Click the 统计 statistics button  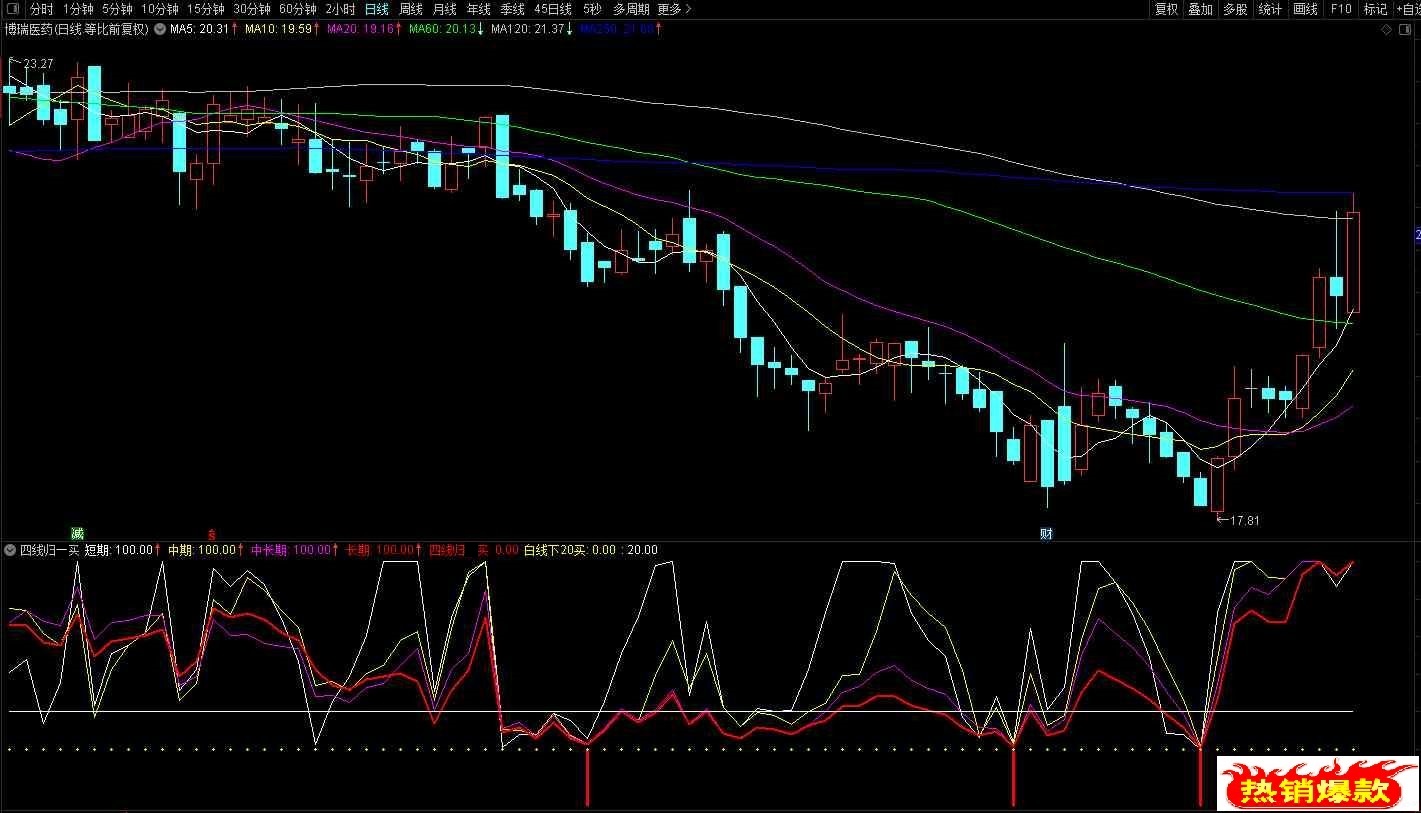pyautogui.click(x=1270, y=9)
